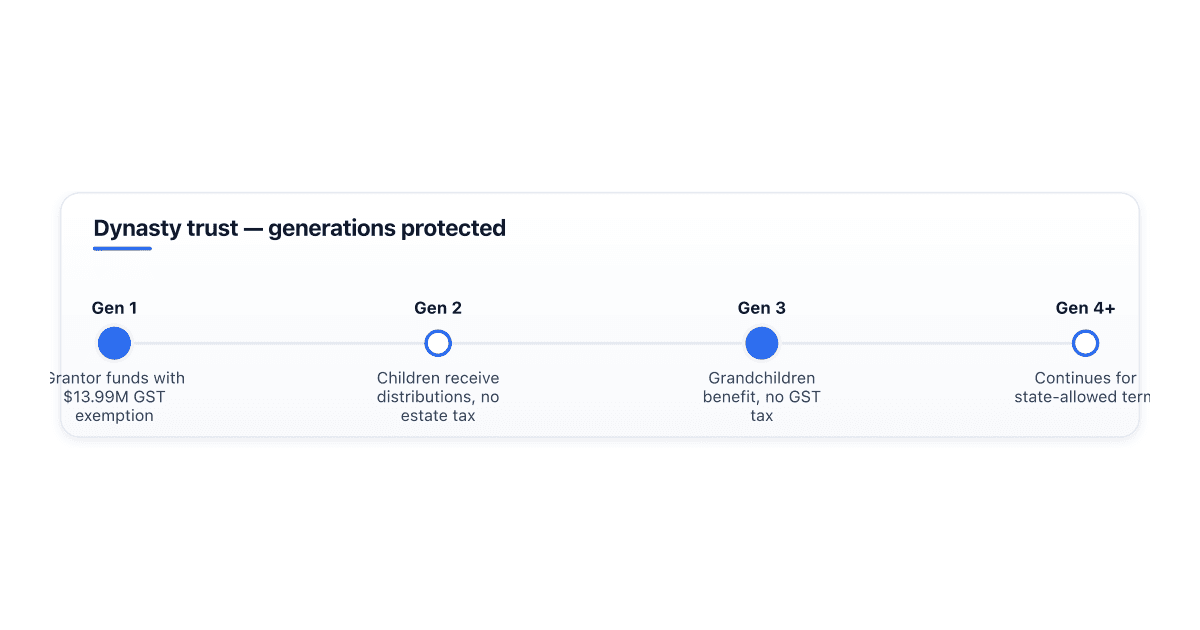Click the filled Gen 1 timeline dot

click(x=114, y=343)
